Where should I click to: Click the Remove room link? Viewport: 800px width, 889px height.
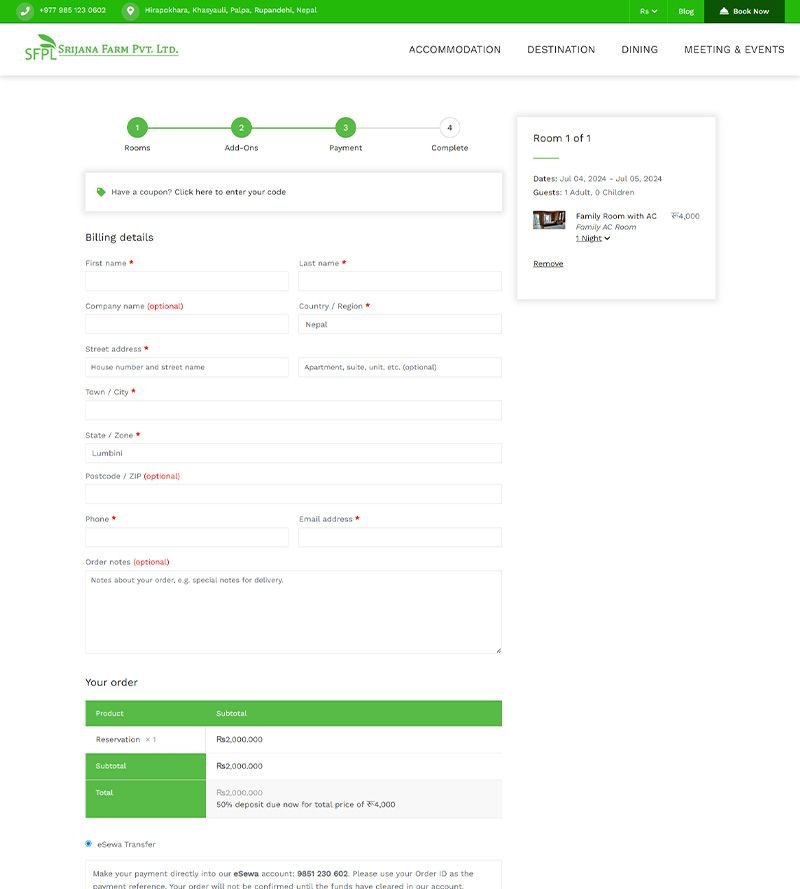tap(548, 264)
